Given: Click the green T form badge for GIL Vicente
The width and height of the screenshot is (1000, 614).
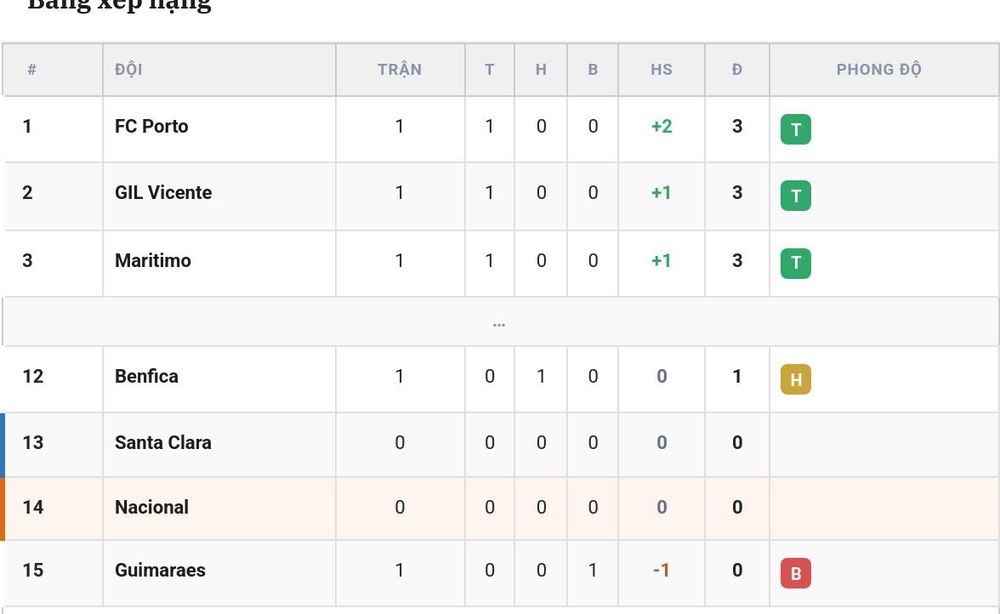Looking at the screenshot, I should tap(795, 196).
